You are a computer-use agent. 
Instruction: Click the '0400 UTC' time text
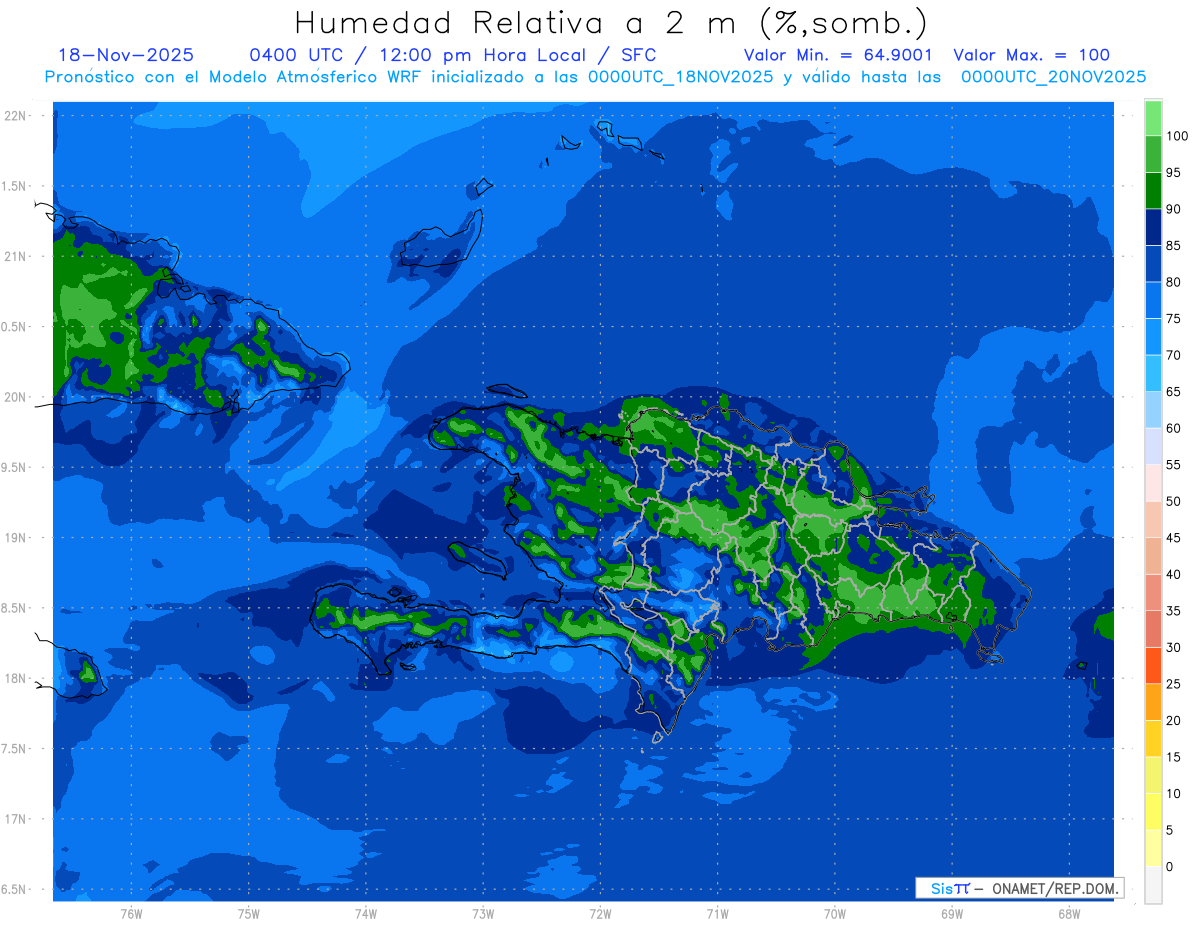coord(298,55)
